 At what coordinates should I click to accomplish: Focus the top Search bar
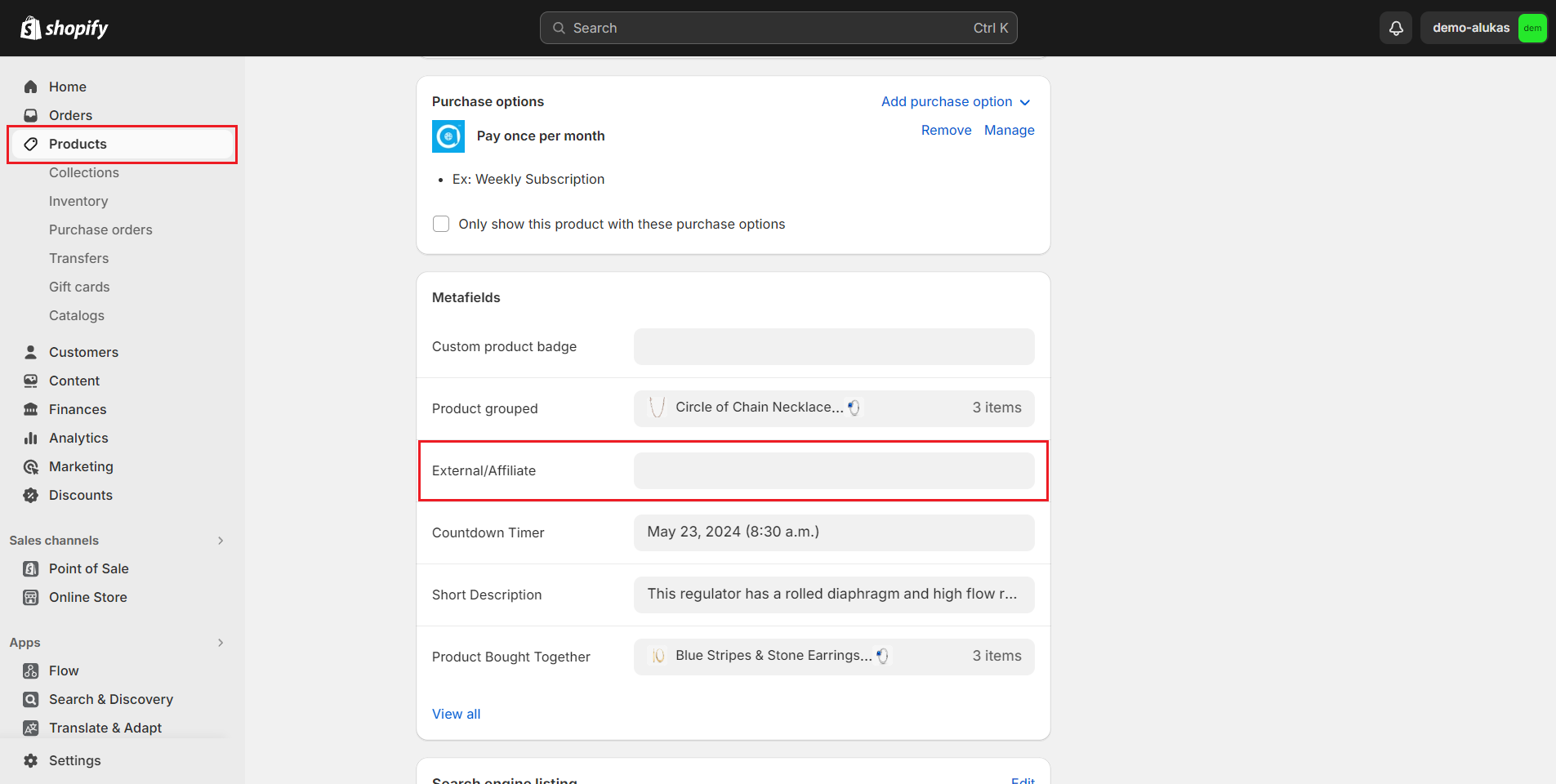pyautogui.click(x=778, y=28)
